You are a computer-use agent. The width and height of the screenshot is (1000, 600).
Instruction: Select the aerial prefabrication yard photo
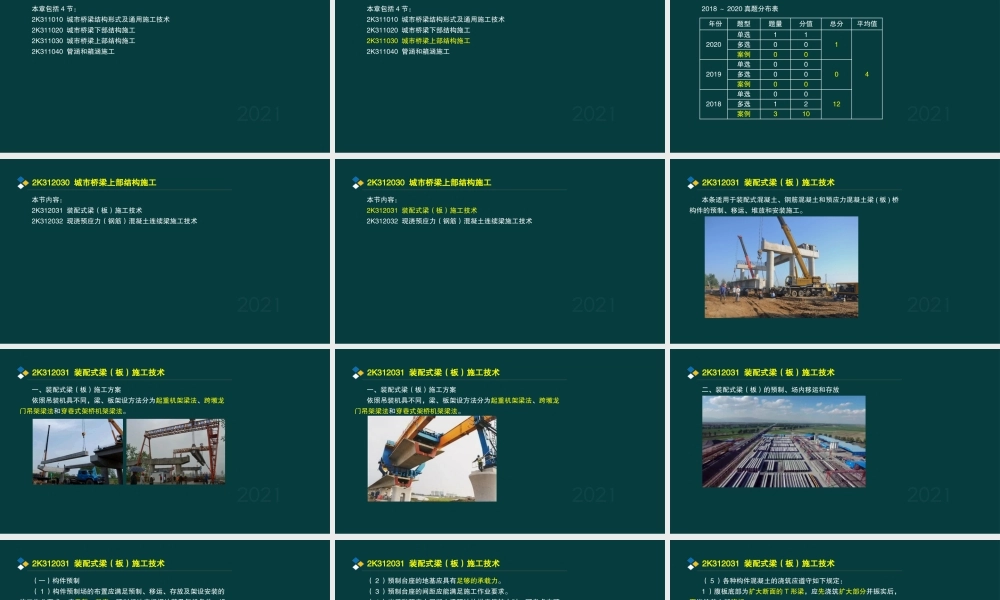[783, 441]
